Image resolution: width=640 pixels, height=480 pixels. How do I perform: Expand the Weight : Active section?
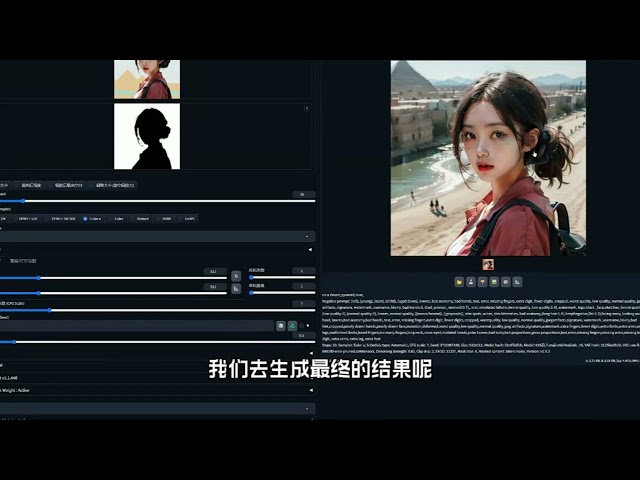pyautogui.click(x=158, y=390)
